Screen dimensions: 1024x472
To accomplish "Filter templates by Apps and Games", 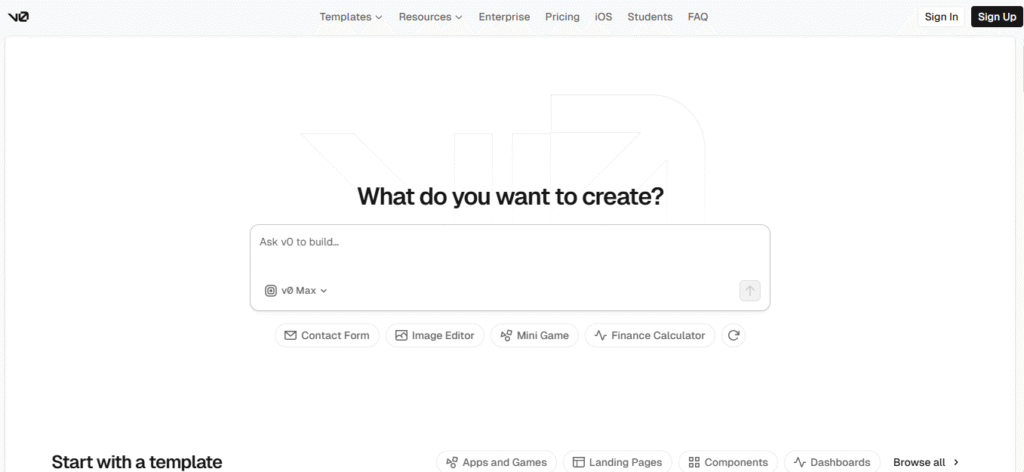I will coord(496,462).
